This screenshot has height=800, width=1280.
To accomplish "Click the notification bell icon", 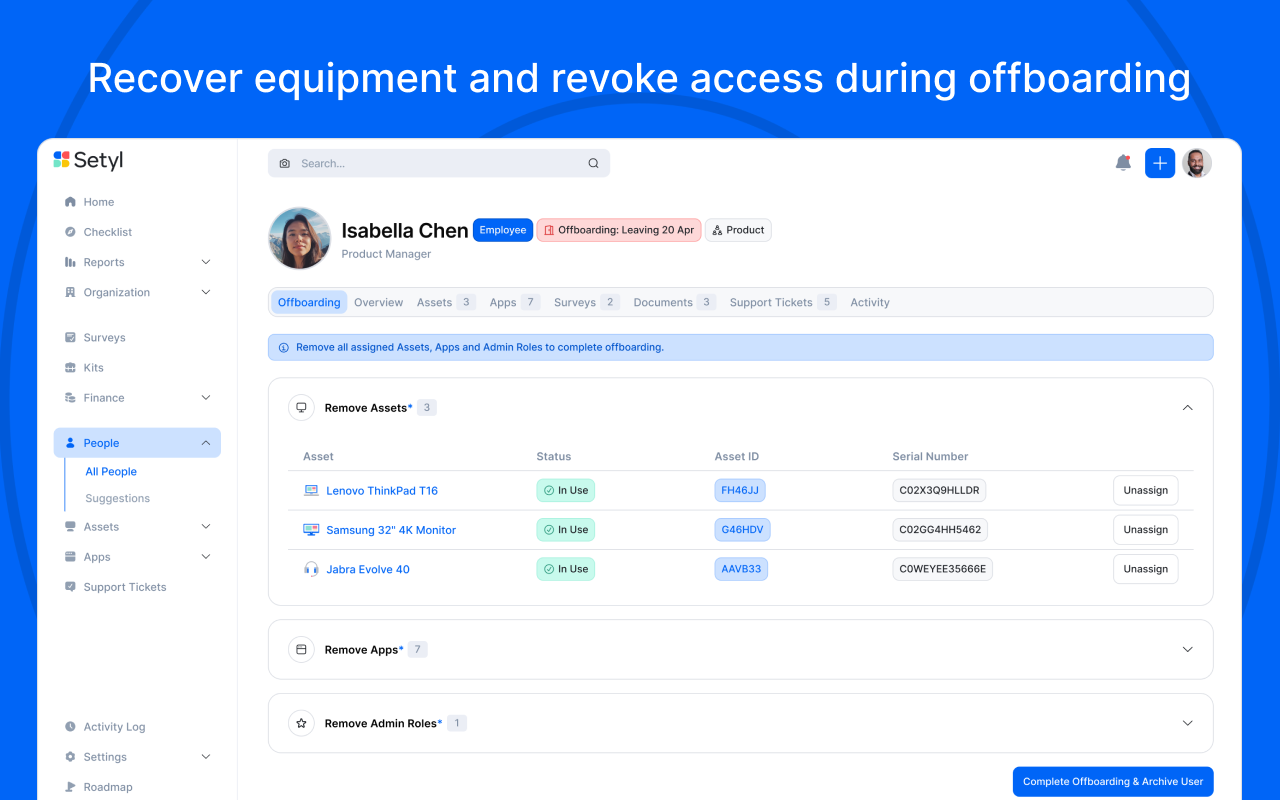I will [x=1122, y=162].
